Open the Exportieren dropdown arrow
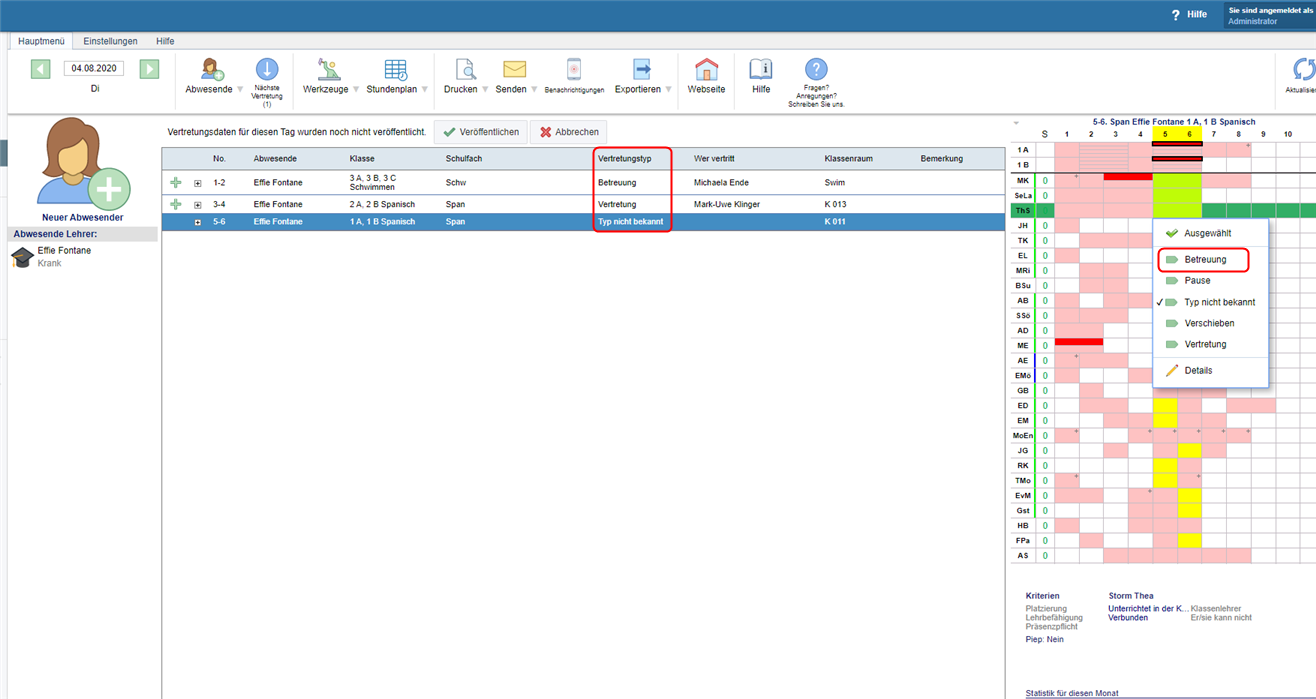The width and height of the screenshot is (1316, 699). coord(668,89)
